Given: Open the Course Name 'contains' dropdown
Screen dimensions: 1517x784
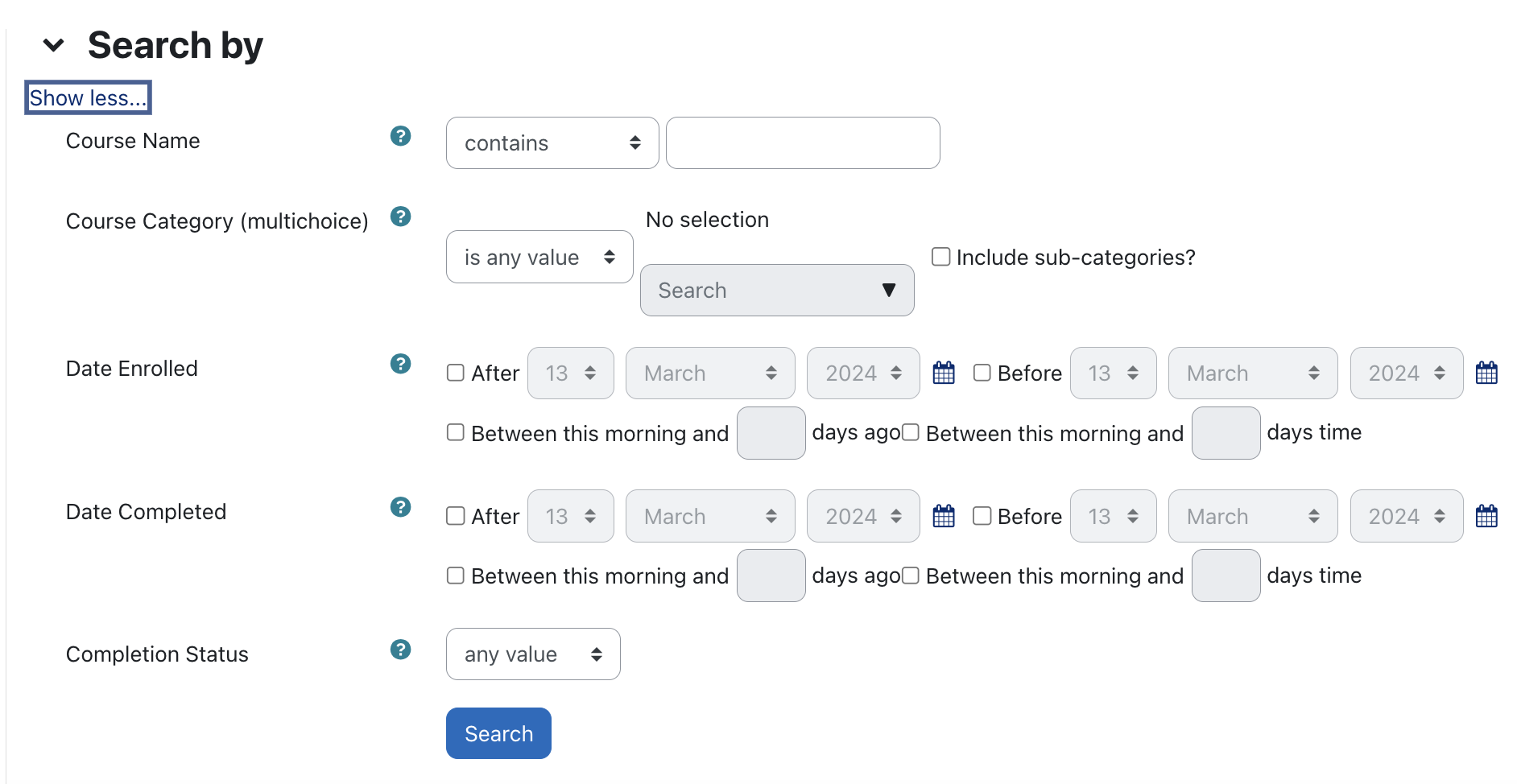Looking at the screenshot, I should (x=552, y=143).
